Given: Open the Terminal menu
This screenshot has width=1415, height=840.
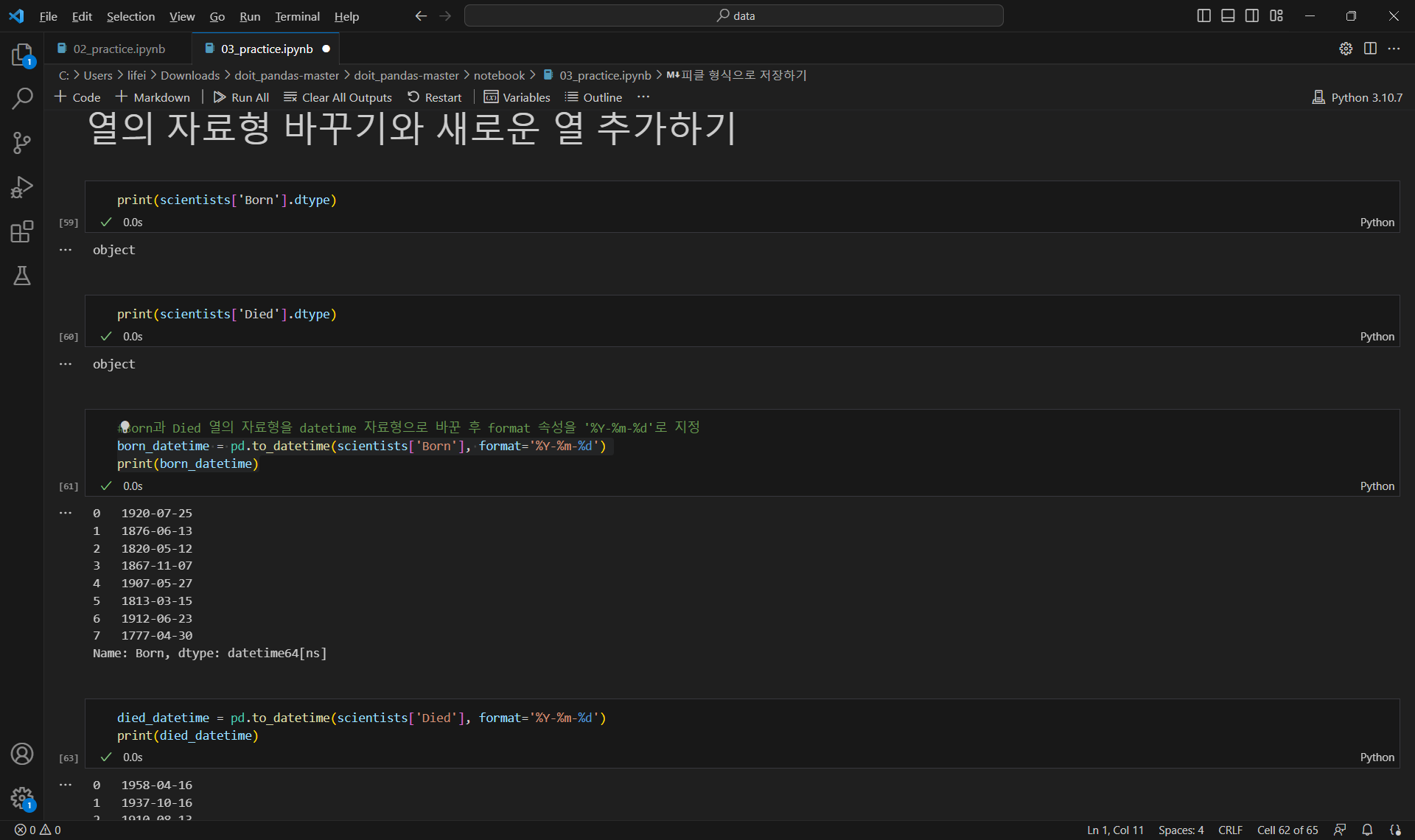Looking at the screenshot, I should (297, 16).
